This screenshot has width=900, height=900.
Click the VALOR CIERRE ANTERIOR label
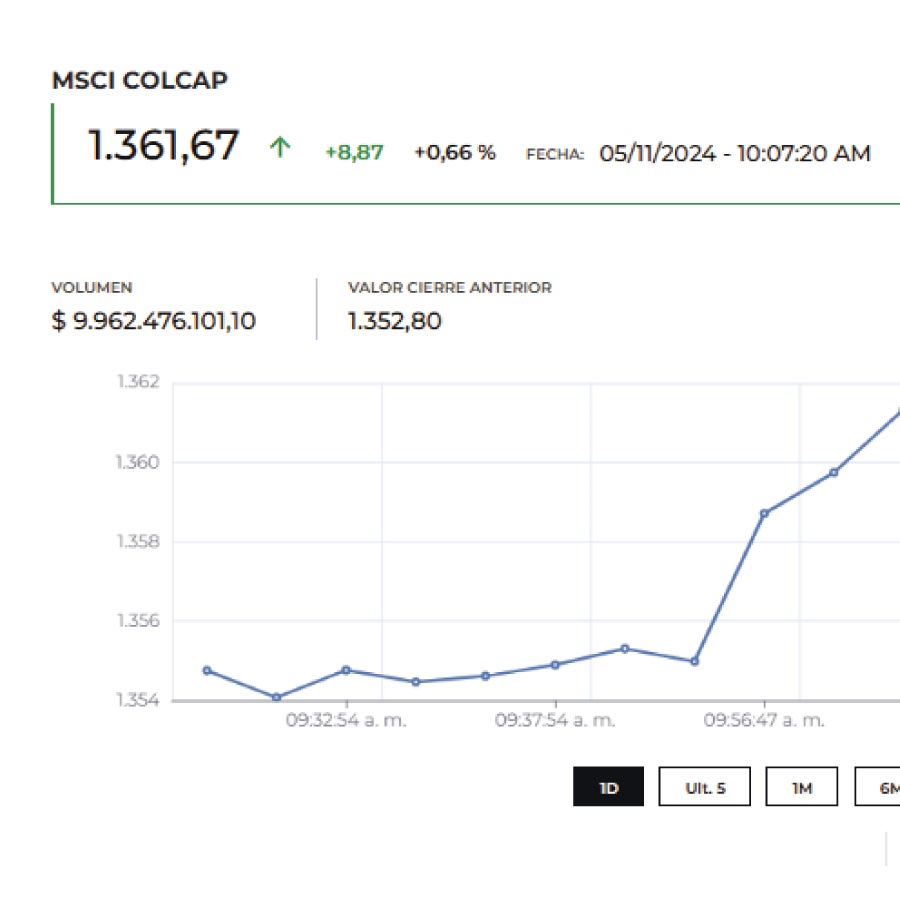click(x=449, y=287)
